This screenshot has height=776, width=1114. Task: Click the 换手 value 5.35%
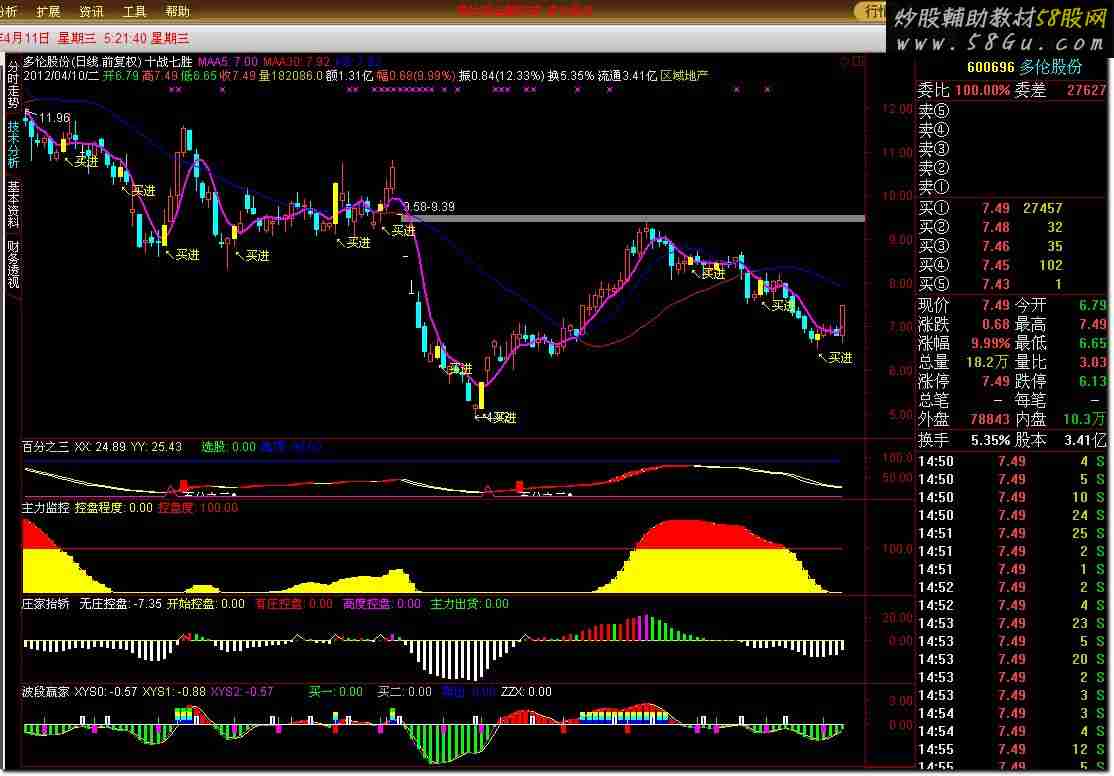(990, 441)
